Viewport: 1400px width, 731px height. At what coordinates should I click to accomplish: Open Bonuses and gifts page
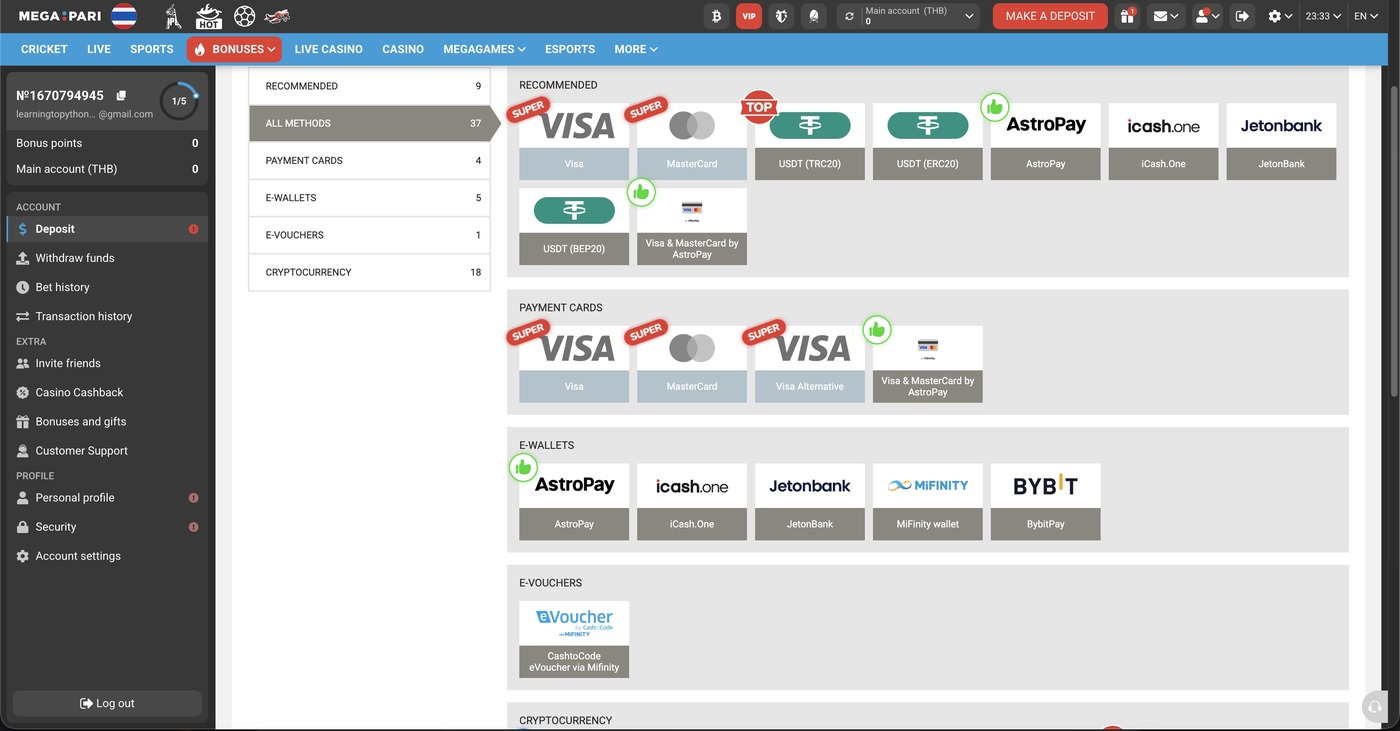pos(107,421)
